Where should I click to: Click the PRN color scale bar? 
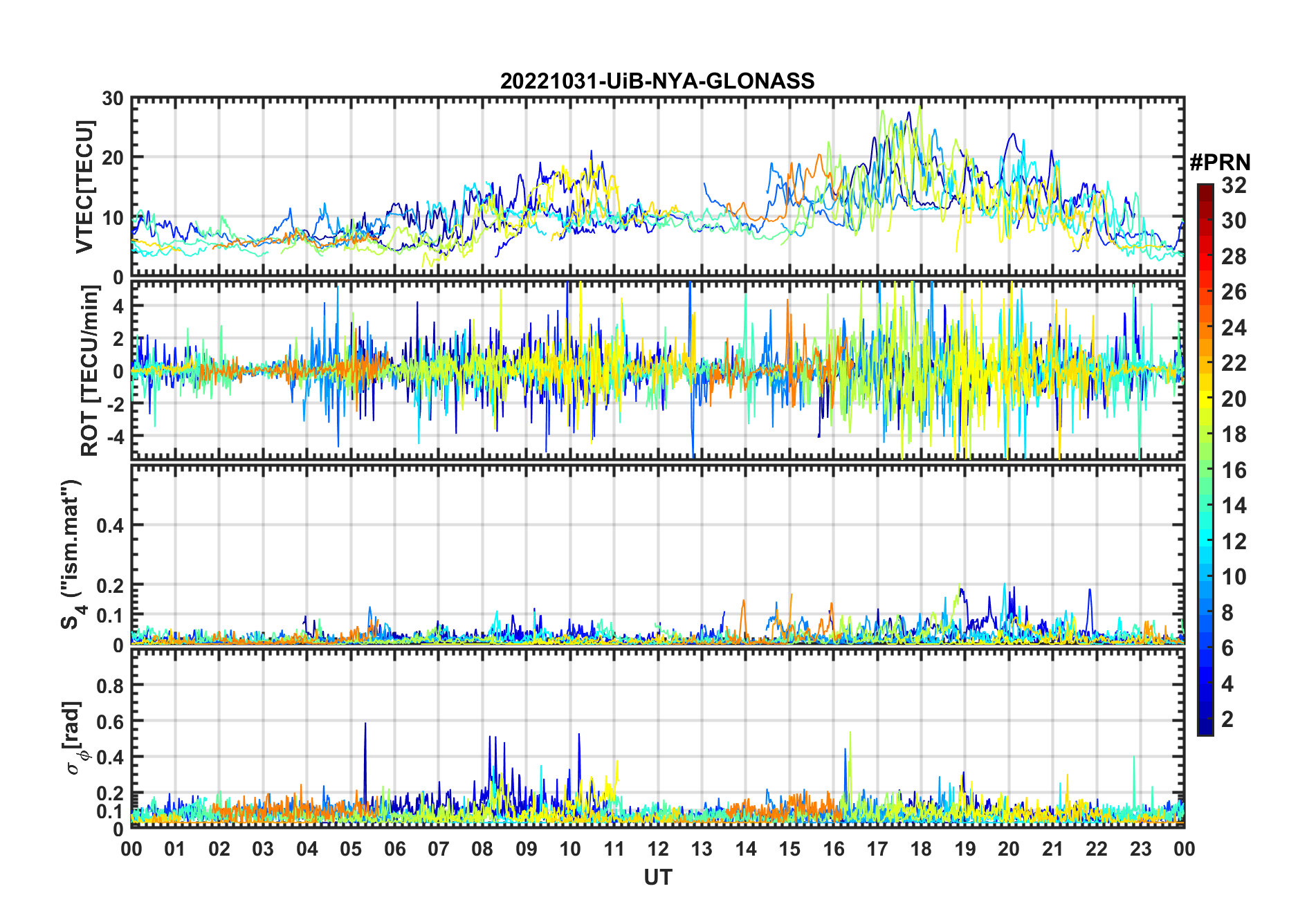point(1205,459)
